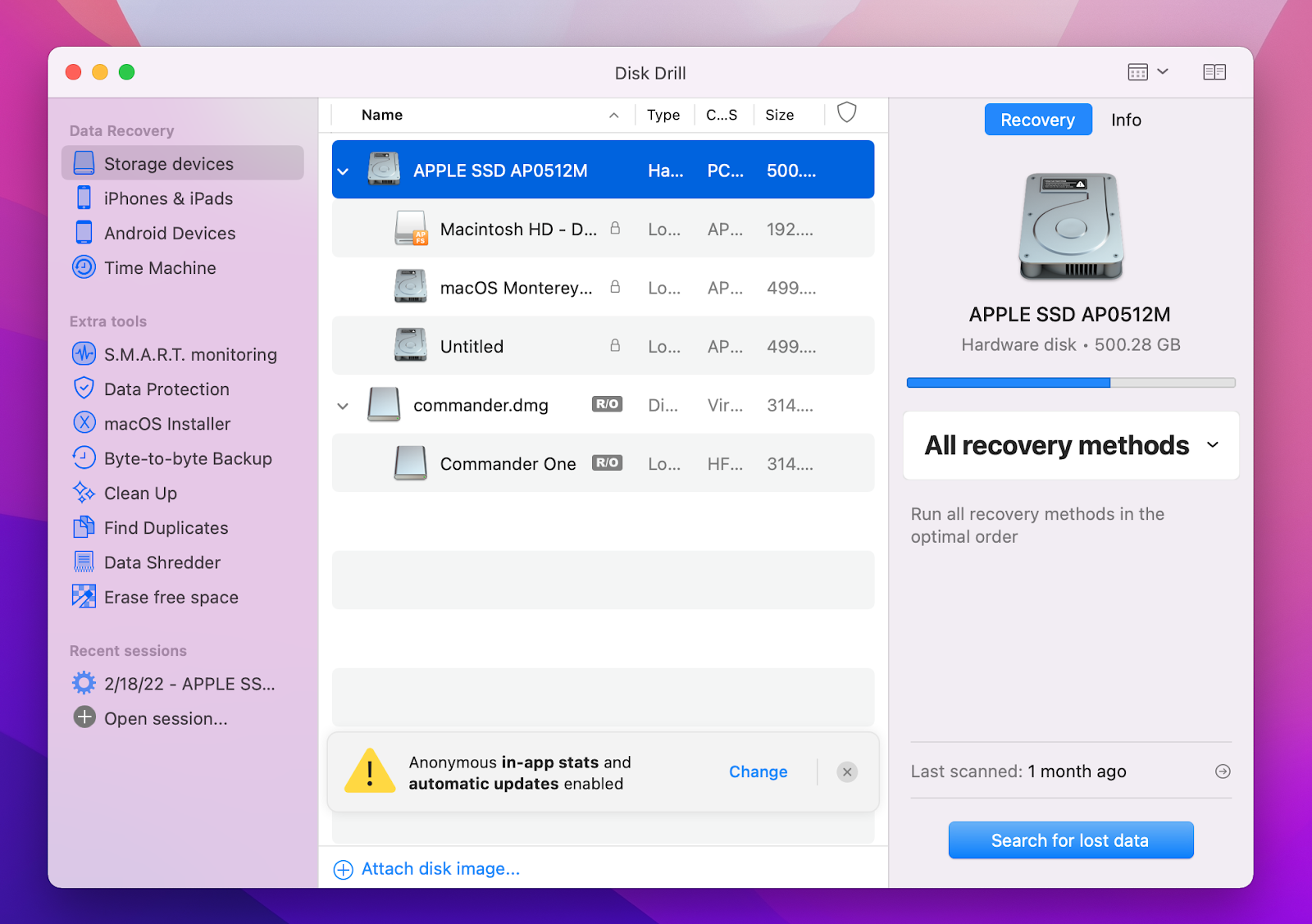This screenshot has width=1312, height=924.
Task: Click the 192.... size of Macintosh HD
Action: point(790,230)
